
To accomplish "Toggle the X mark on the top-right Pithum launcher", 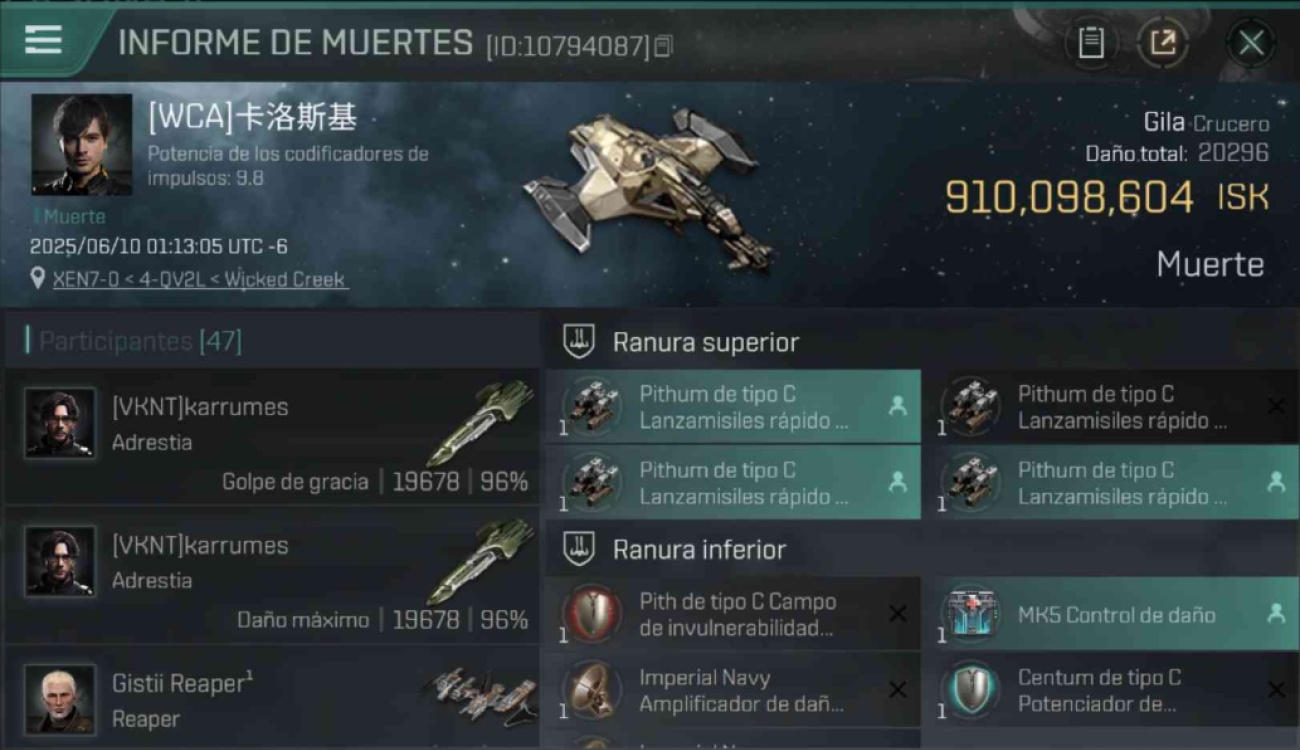I will [x=1276, y=406].
